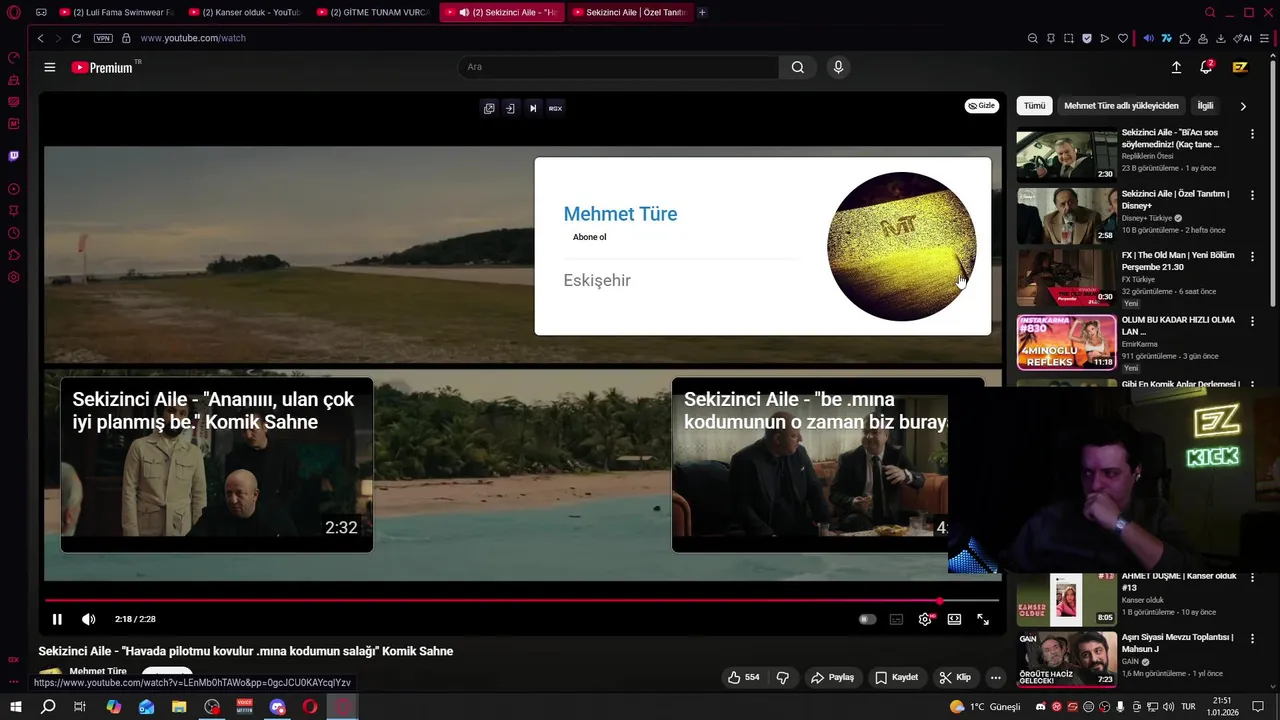1280x720 pixels.
Task: Reload the current page
Action: (x=76, y=38)
